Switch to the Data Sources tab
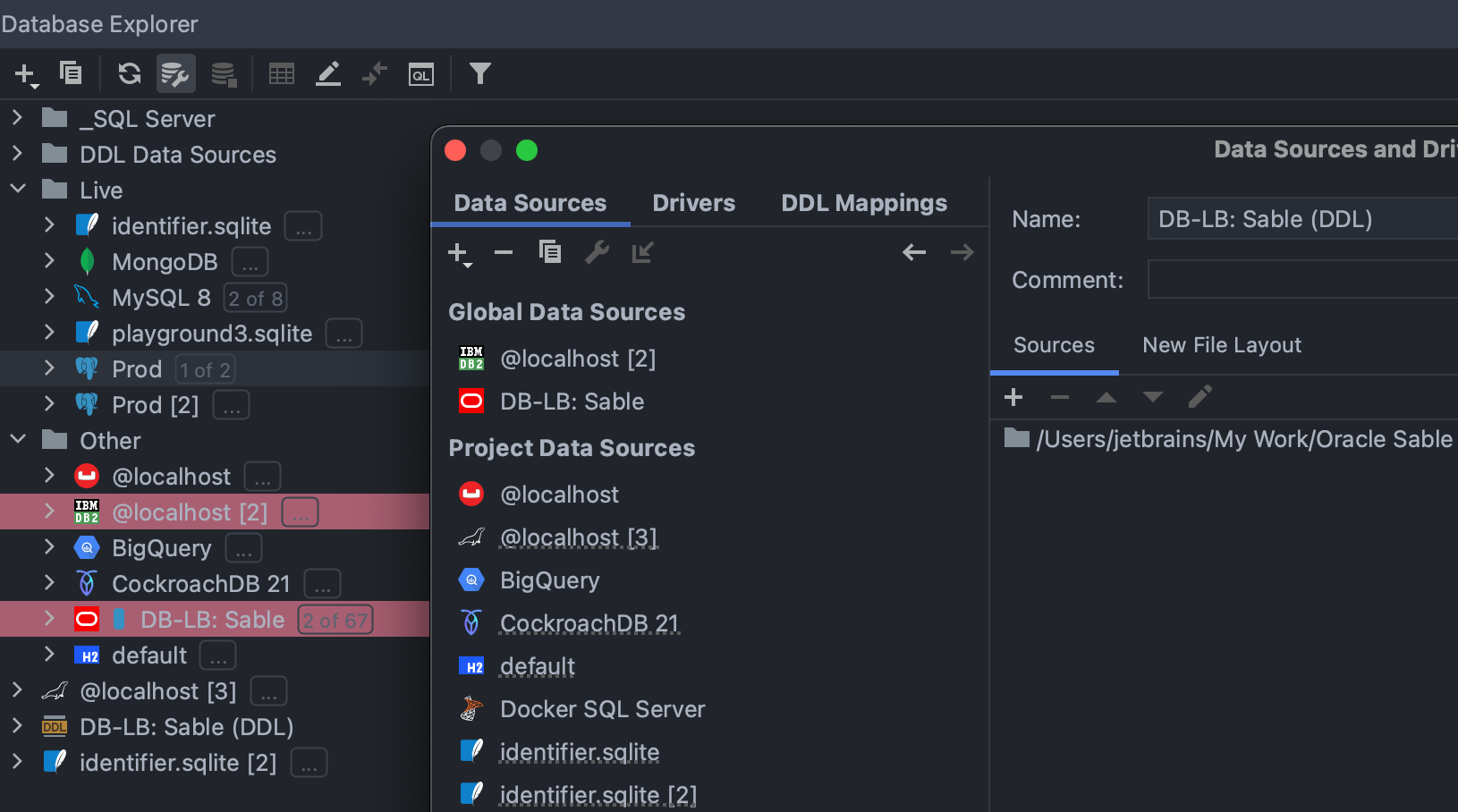 tap(530, 203)
